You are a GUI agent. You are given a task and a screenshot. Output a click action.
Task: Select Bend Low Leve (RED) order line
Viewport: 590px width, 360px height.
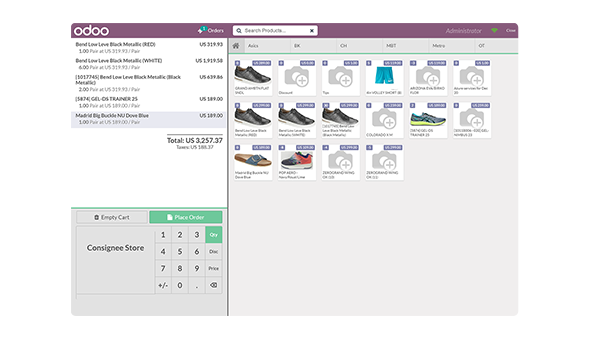click(x=149, y=47)
